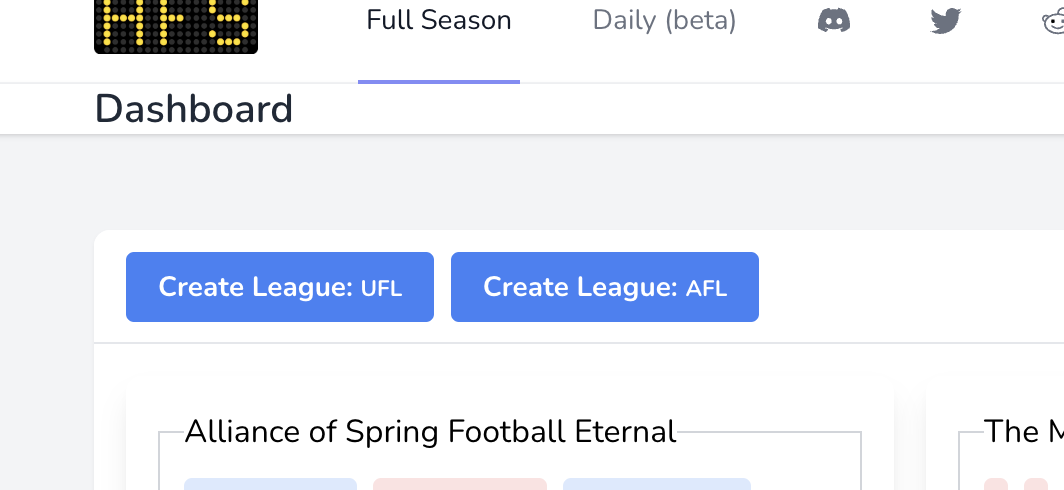Screen dimensions: 1064x490
Task: Click the first blue badge under Alliance league
Action: click(270, 484)
